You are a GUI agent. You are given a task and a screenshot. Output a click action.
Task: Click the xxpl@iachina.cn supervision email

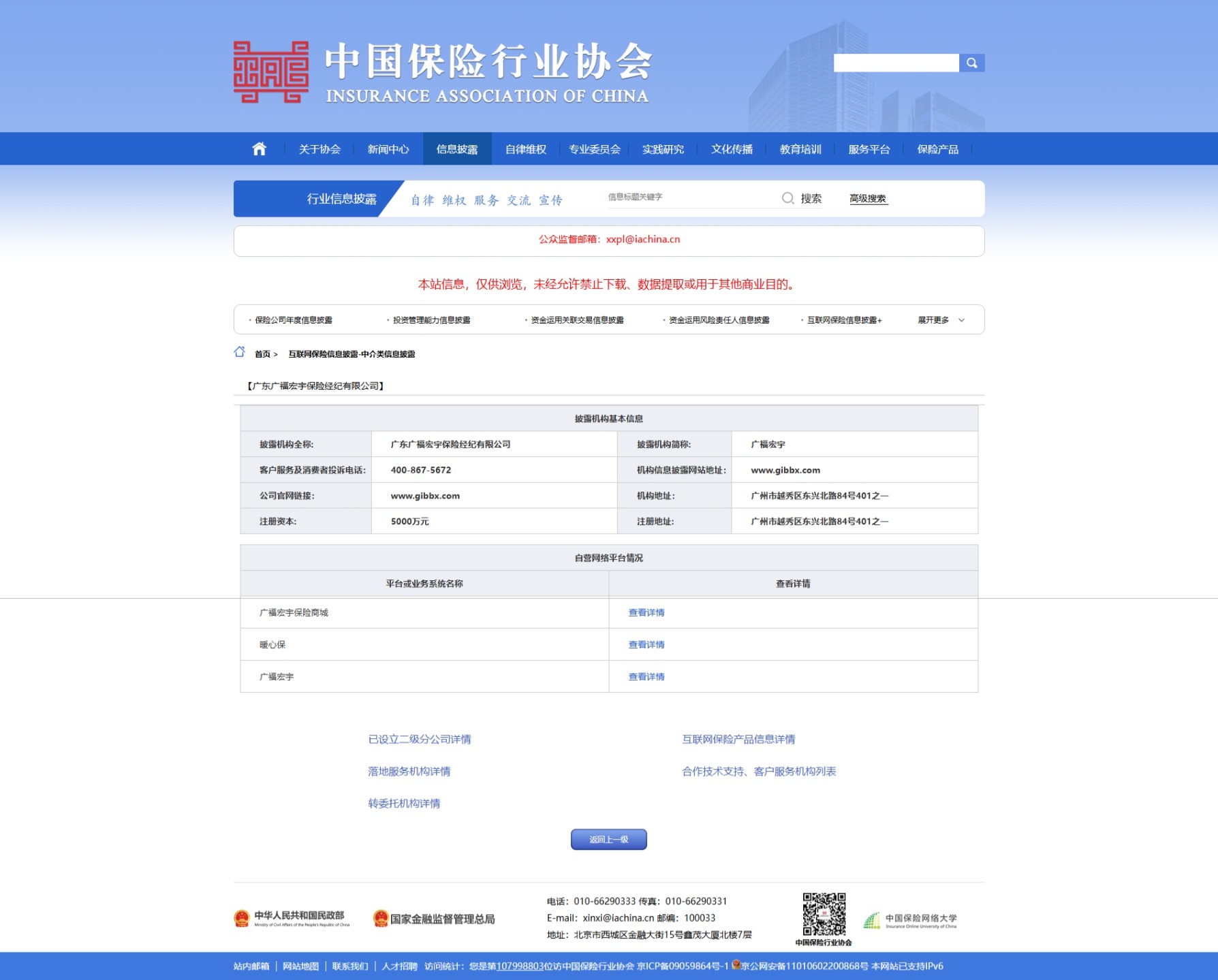(642, 239)
